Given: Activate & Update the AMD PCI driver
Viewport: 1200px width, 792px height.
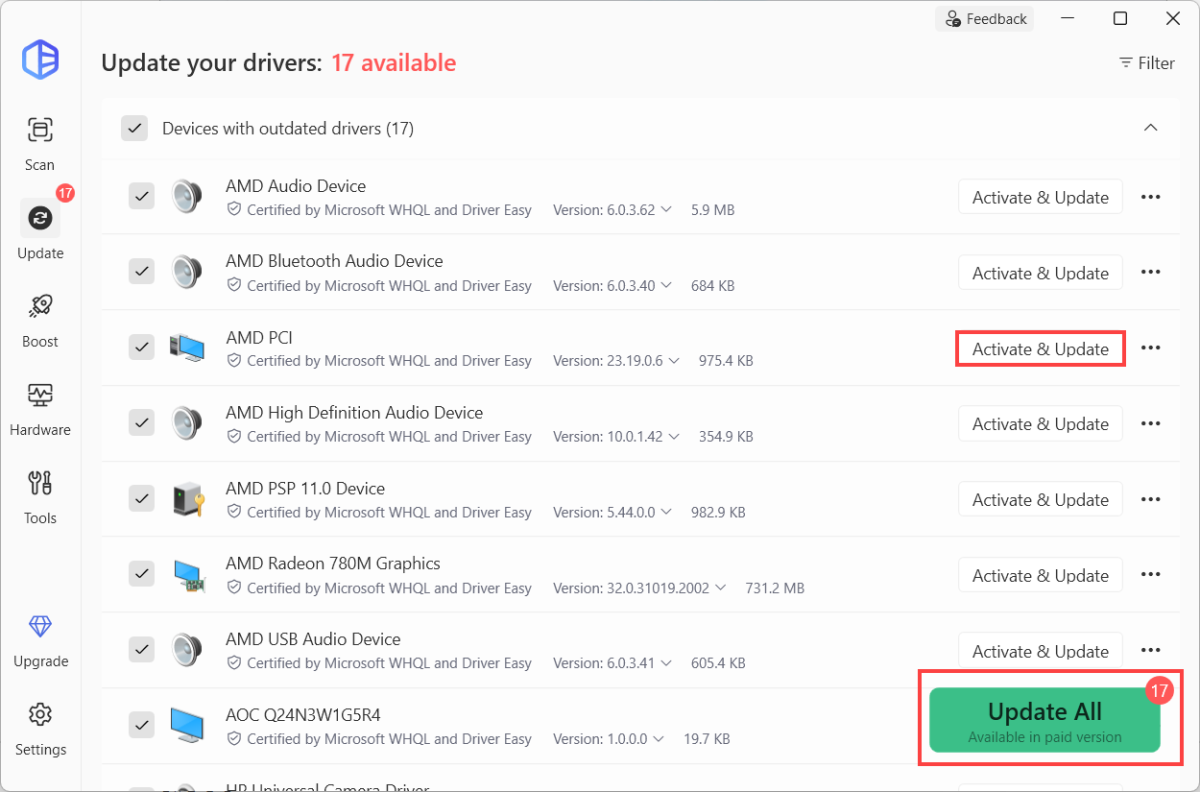Looking at the screenshot, I should tap(1040, 349).
